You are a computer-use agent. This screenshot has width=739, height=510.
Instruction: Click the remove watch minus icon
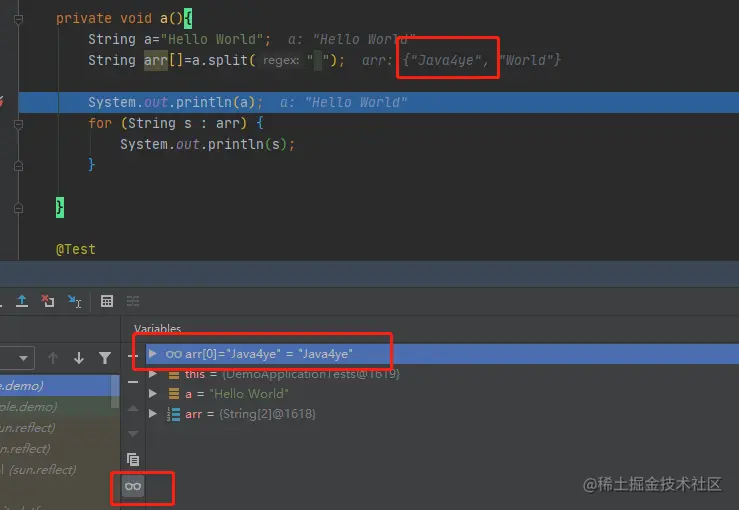(133, 382)
